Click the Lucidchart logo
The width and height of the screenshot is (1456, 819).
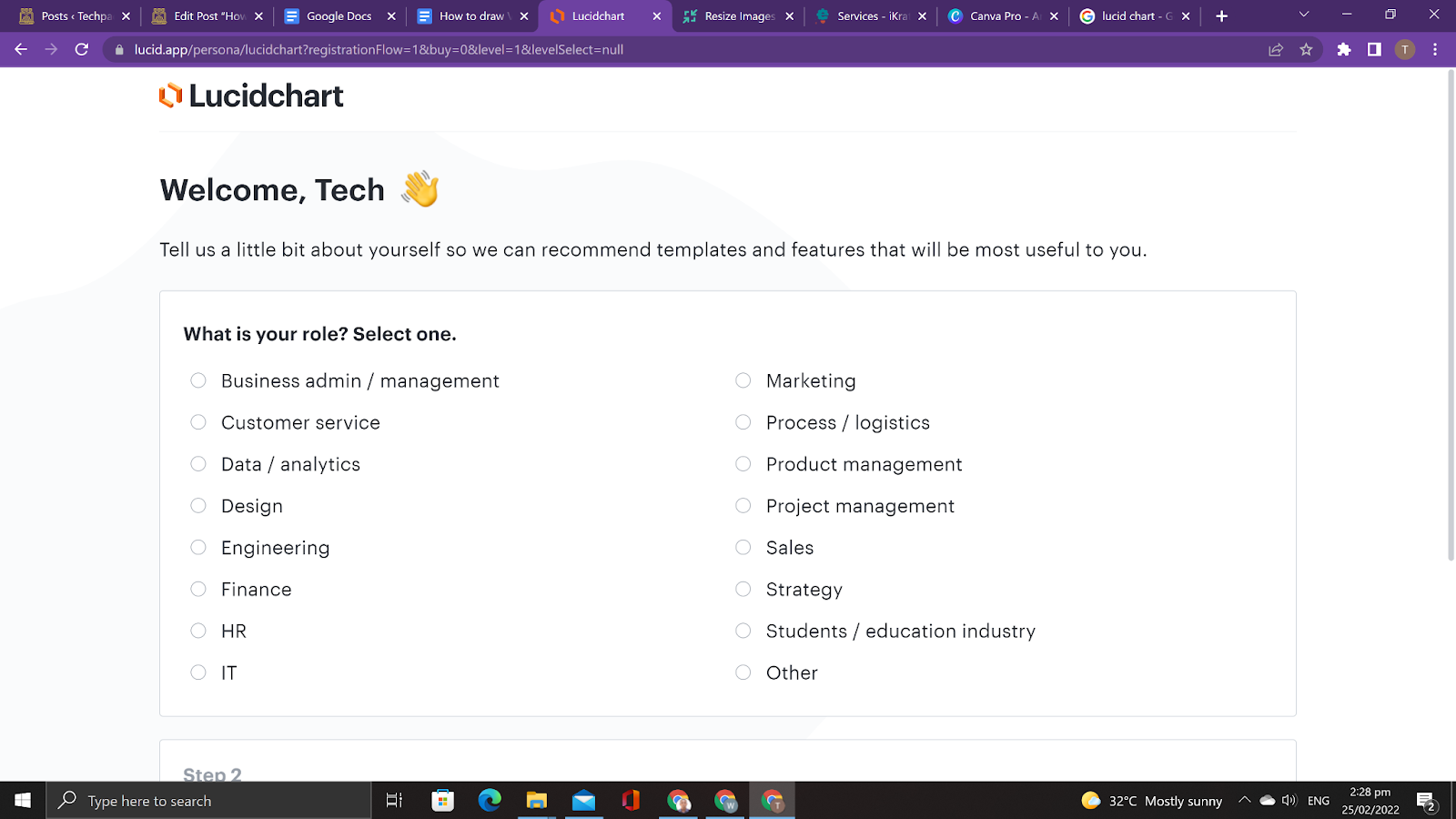point(251,96)
